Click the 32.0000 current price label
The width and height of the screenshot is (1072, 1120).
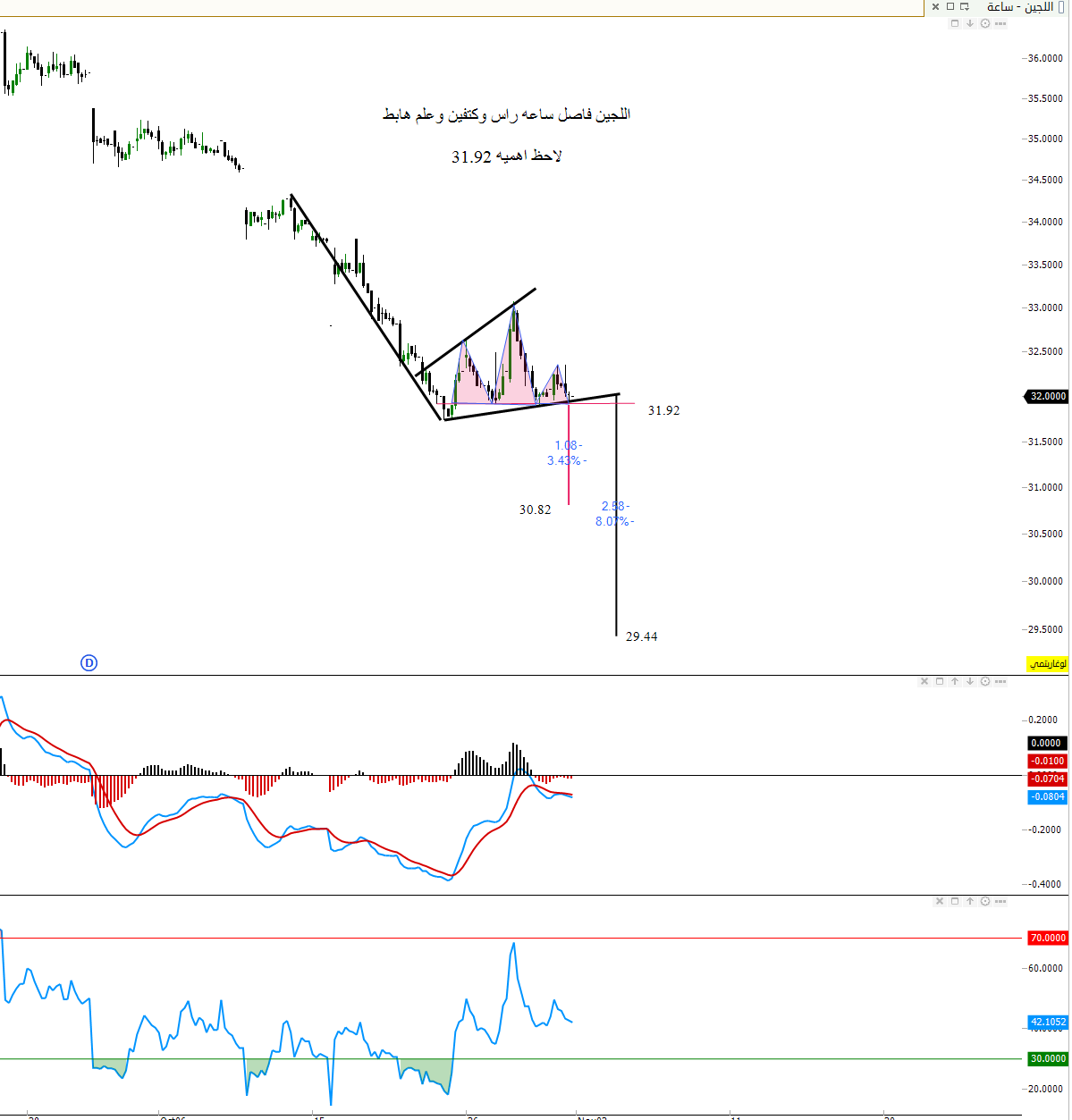click(1047, 396)
